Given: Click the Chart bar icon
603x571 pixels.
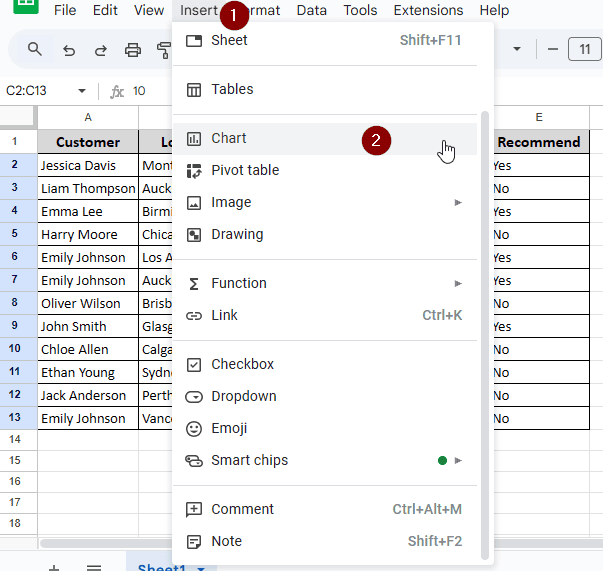Looking at the screenshot, I should pyautogui.click(x=194, y=138).
